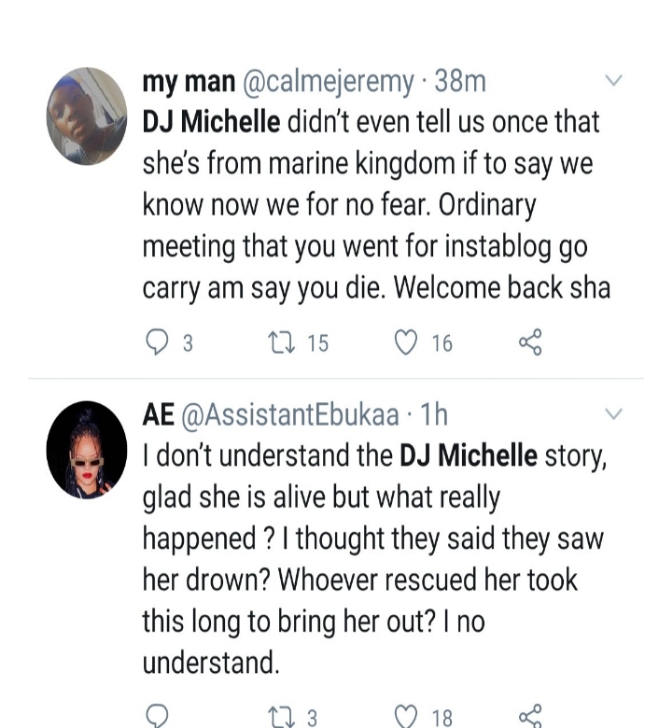Share the tweet from my man
The width and height of the screenshot is (672, 728).
(x=530, y=343)
